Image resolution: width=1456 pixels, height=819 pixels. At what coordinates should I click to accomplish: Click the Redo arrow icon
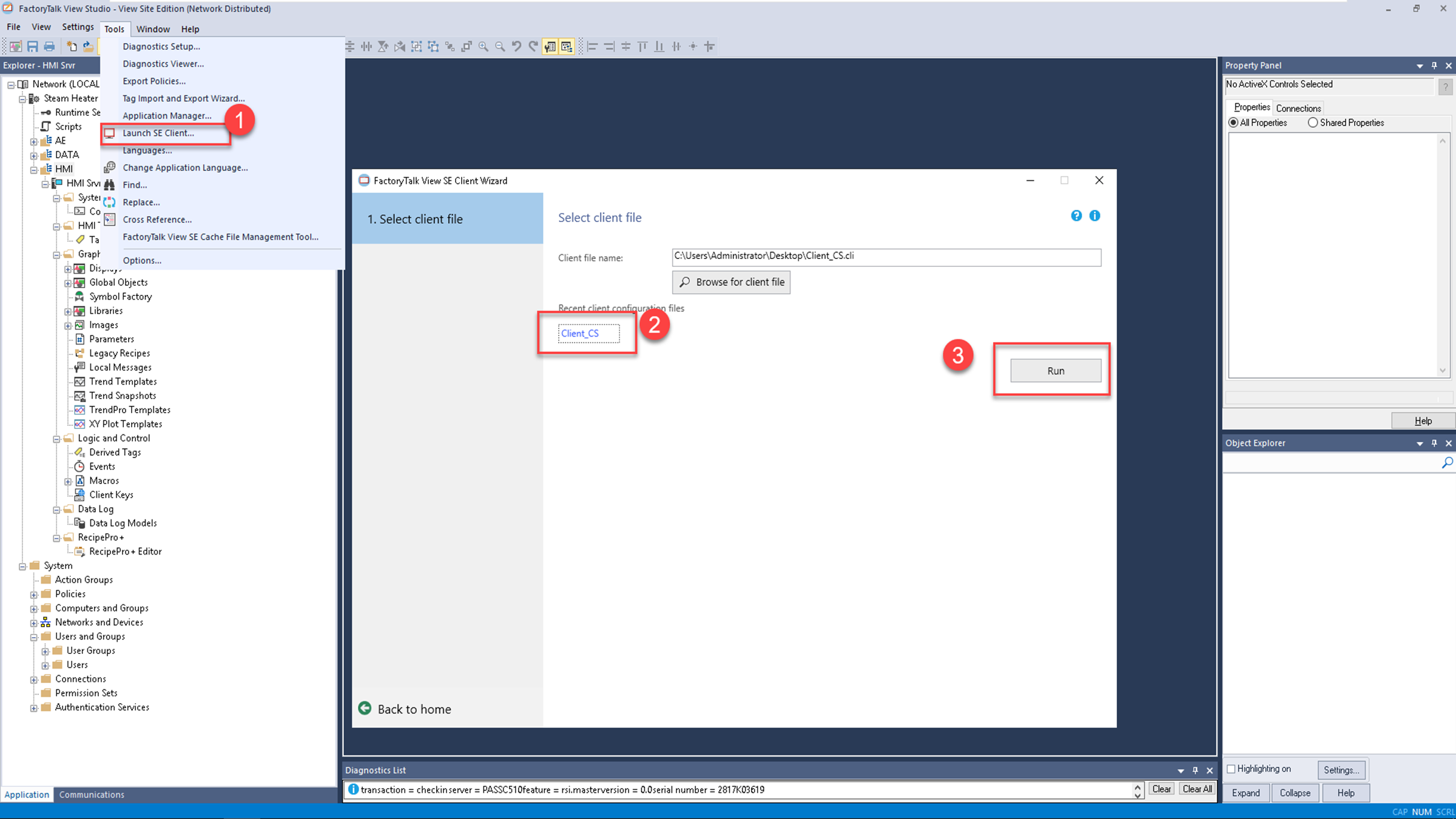pyautogui.click(x=533, y=46)
